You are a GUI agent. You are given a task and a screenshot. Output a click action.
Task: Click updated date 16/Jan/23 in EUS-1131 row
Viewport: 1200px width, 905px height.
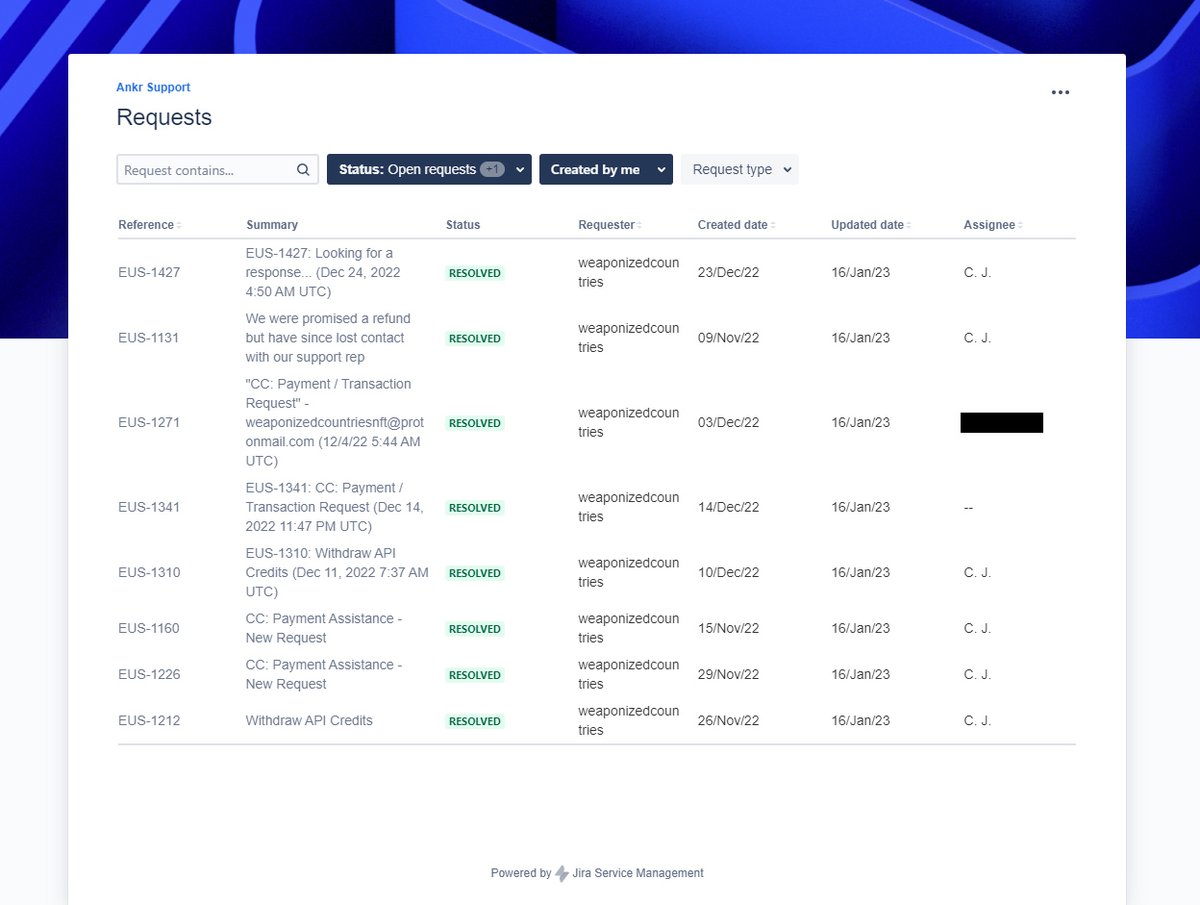860,338
